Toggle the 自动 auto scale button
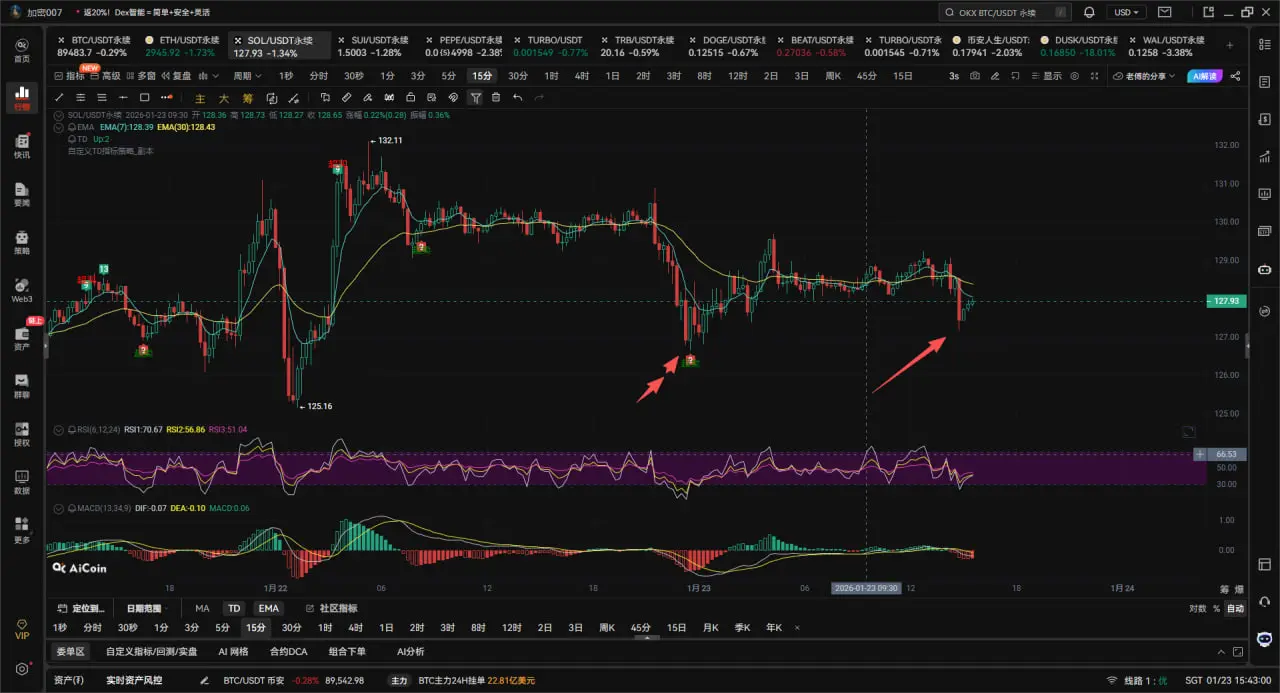1280x693 pixels. point(1236,608)
